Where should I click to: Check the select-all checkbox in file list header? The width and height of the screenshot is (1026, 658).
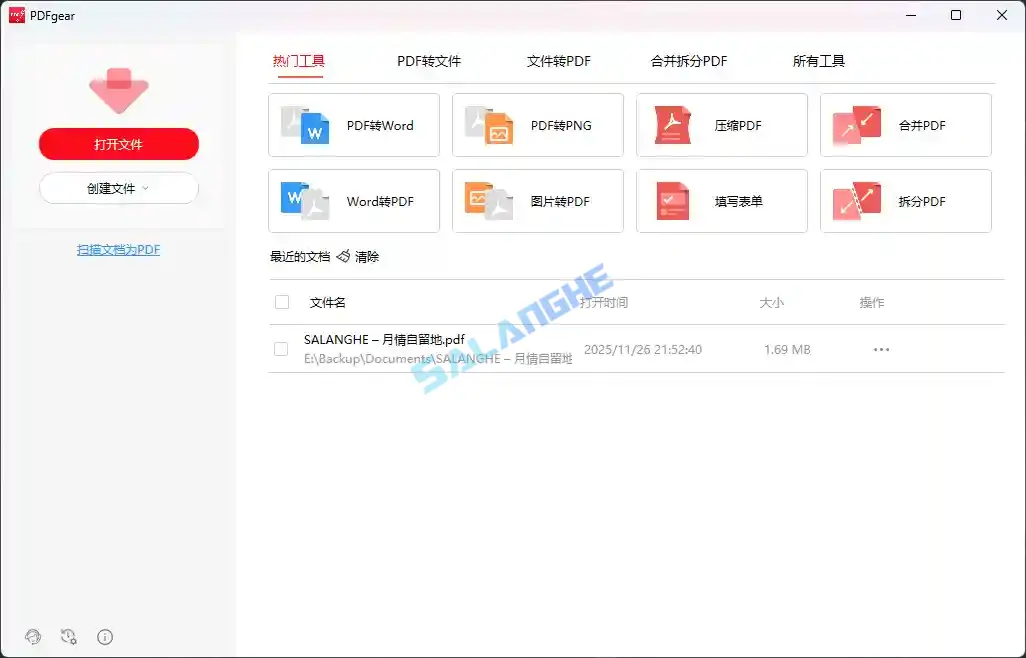[281, 302]
